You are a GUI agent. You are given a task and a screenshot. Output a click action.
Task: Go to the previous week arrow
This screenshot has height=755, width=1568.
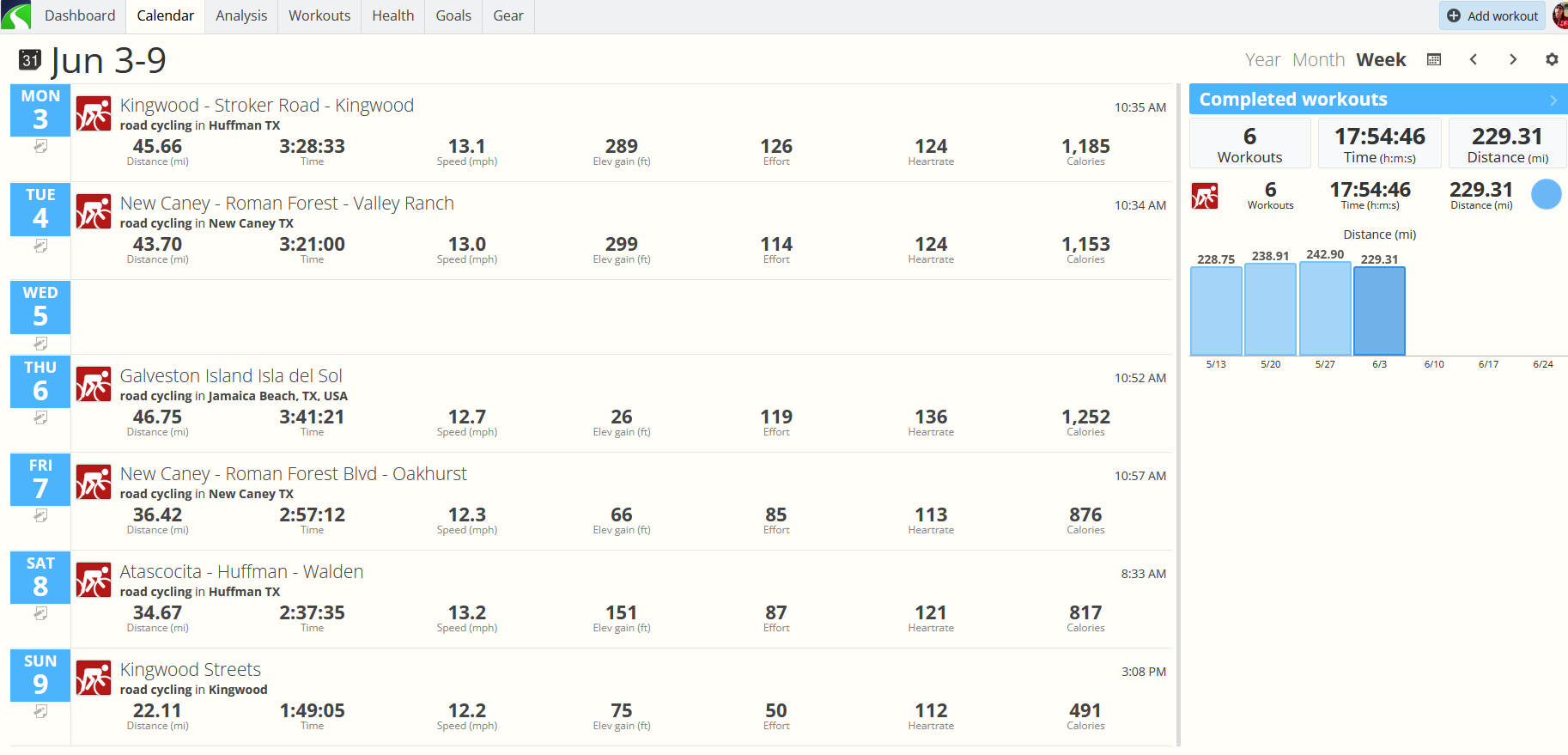pos(1474,59)
